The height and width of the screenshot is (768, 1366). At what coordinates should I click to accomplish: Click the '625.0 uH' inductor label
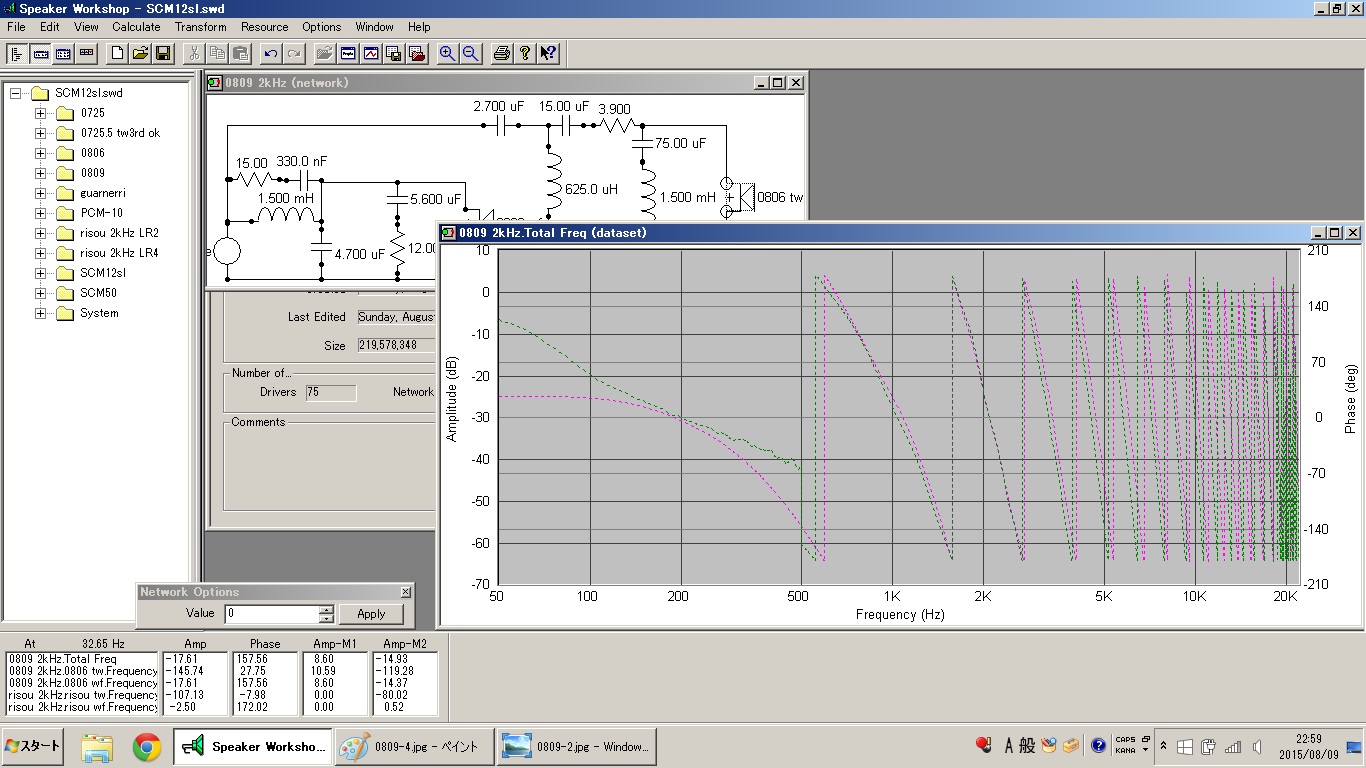591,189
